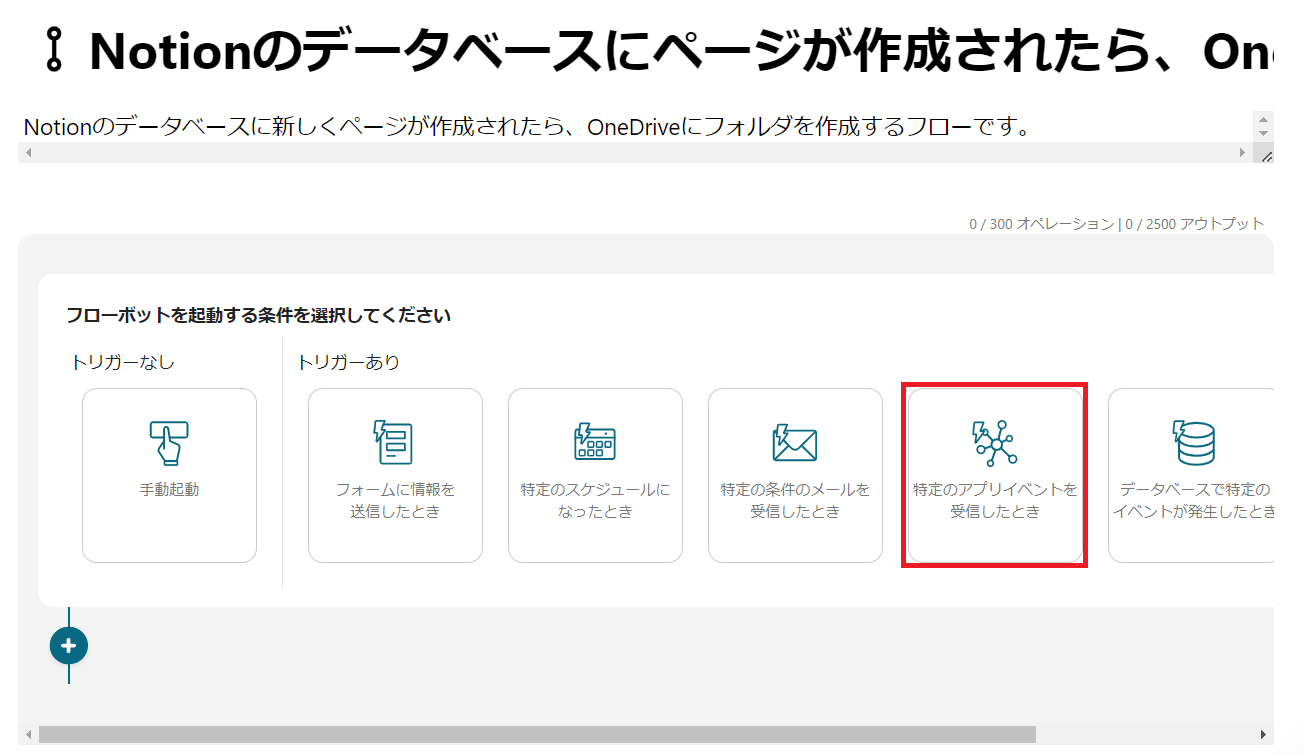
Task: Click the トリガーなし heading
Action: pos(123,362)
